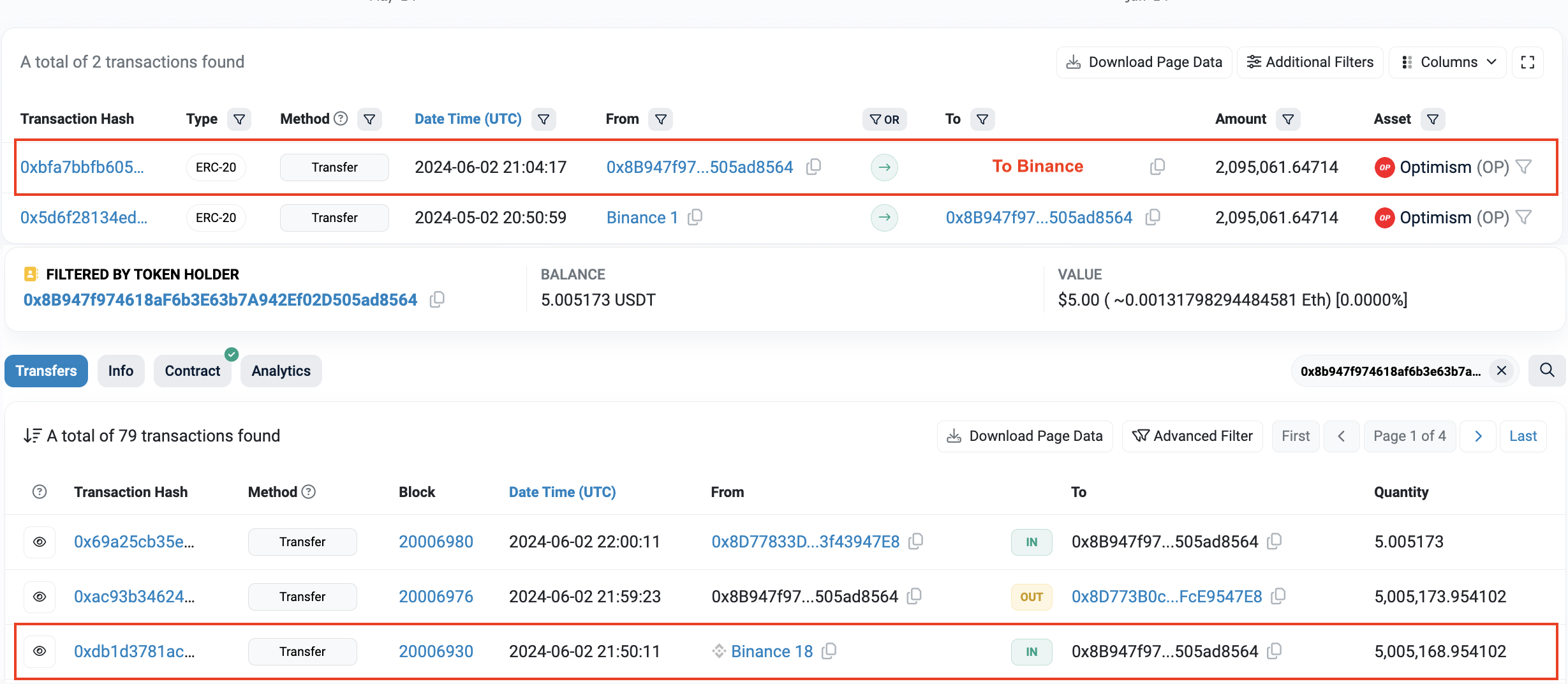This screenshot has width=1568, height=684.
Task: Open transaction 0xac93b34624
Action: tap(135, 597)
